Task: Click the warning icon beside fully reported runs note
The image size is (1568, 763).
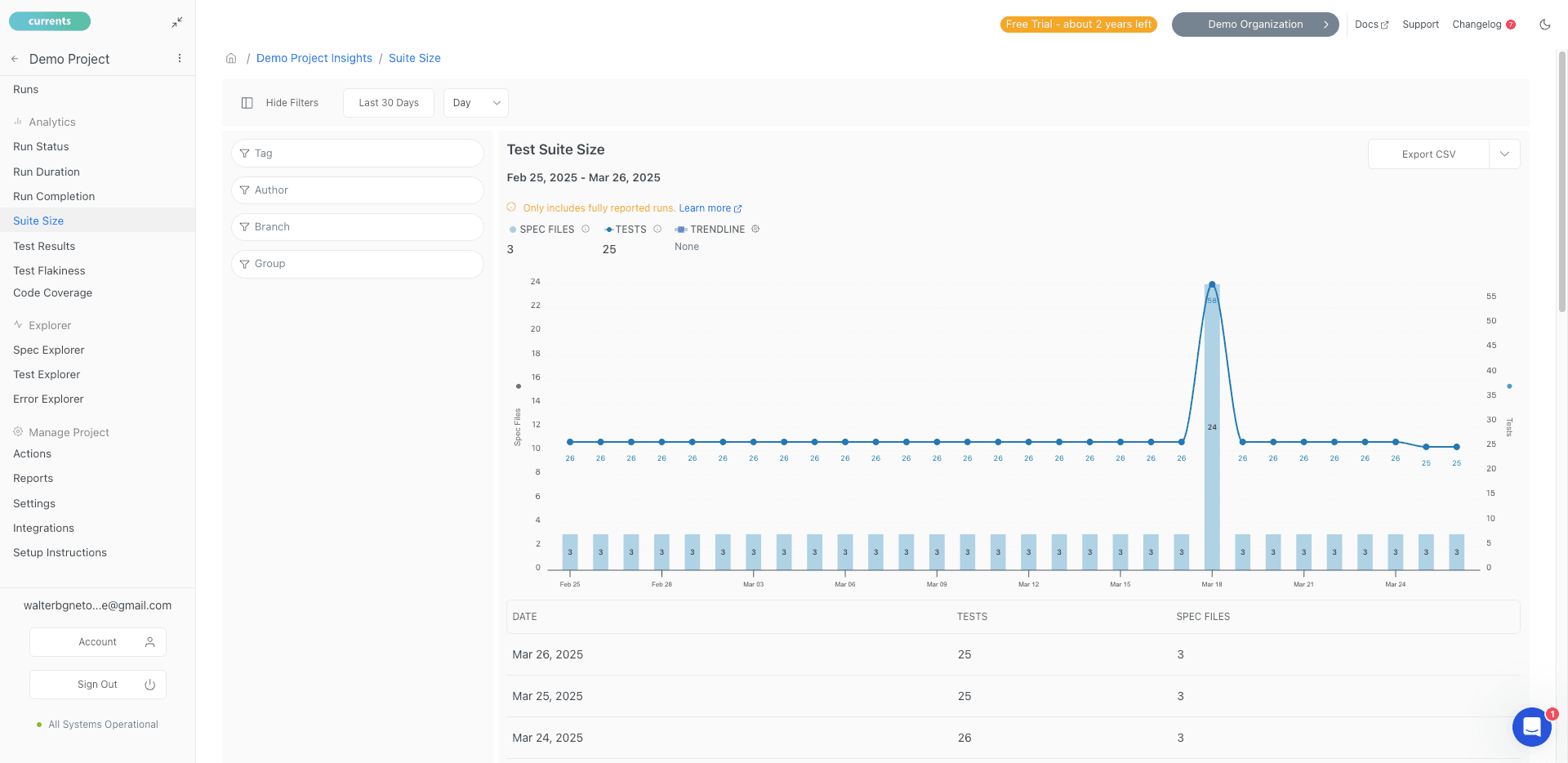Action: pos(512,207)
